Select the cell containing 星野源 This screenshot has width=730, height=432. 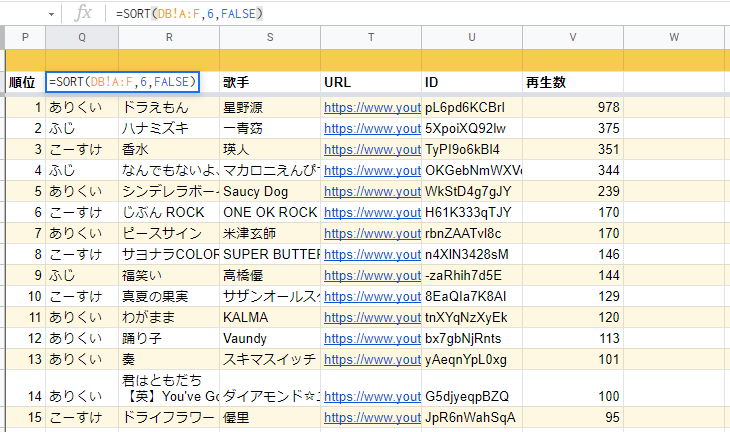point(270,107)
